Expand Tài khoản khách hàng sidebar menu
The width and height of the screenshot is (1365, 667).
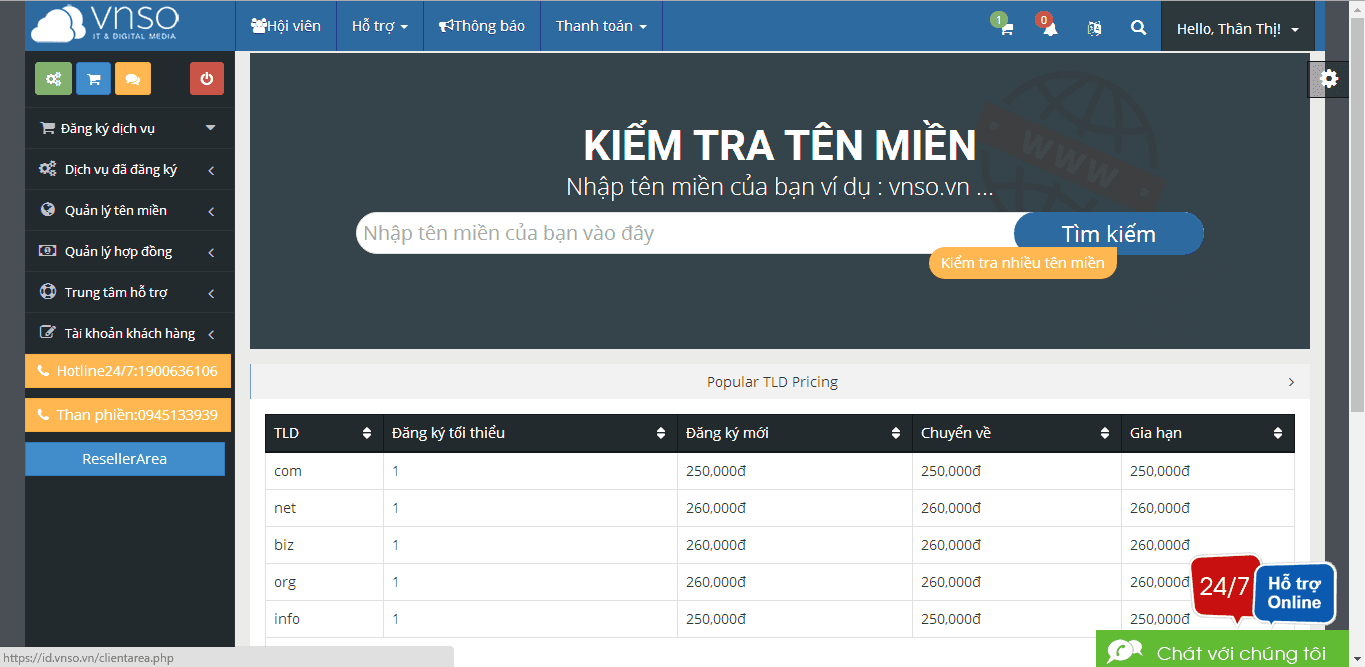(x=129, y=333)
